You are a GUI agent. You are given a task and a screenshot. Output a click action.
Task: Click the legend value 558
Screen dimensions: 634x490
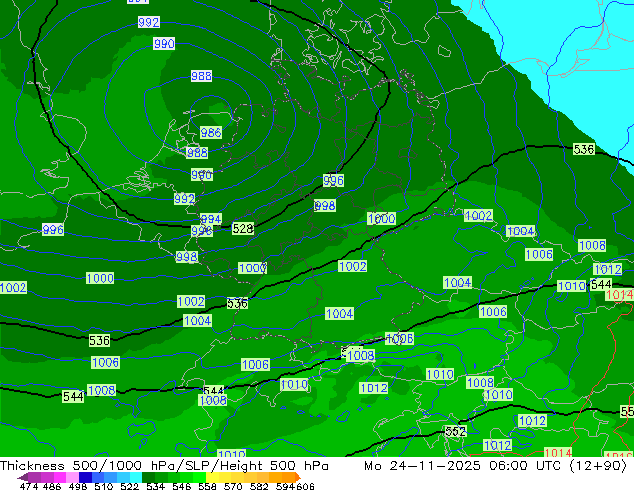tap(207, 486)
